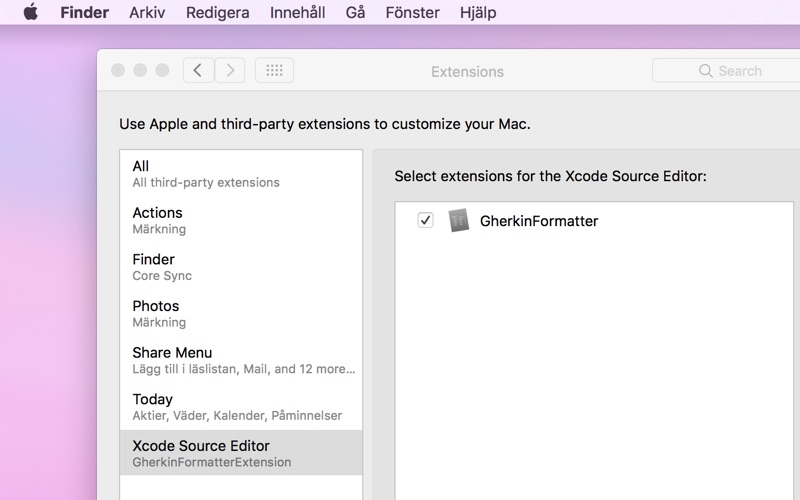Minimize the Extensions window

point(140,70)
